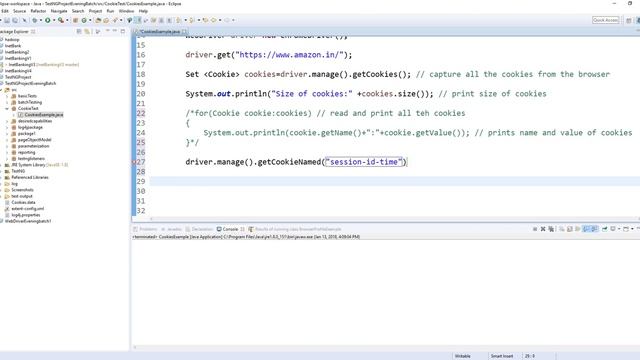Click the Open Perspective icon
Image resolution: width=640 pixels, height=360 pixels.
point(629,20)
